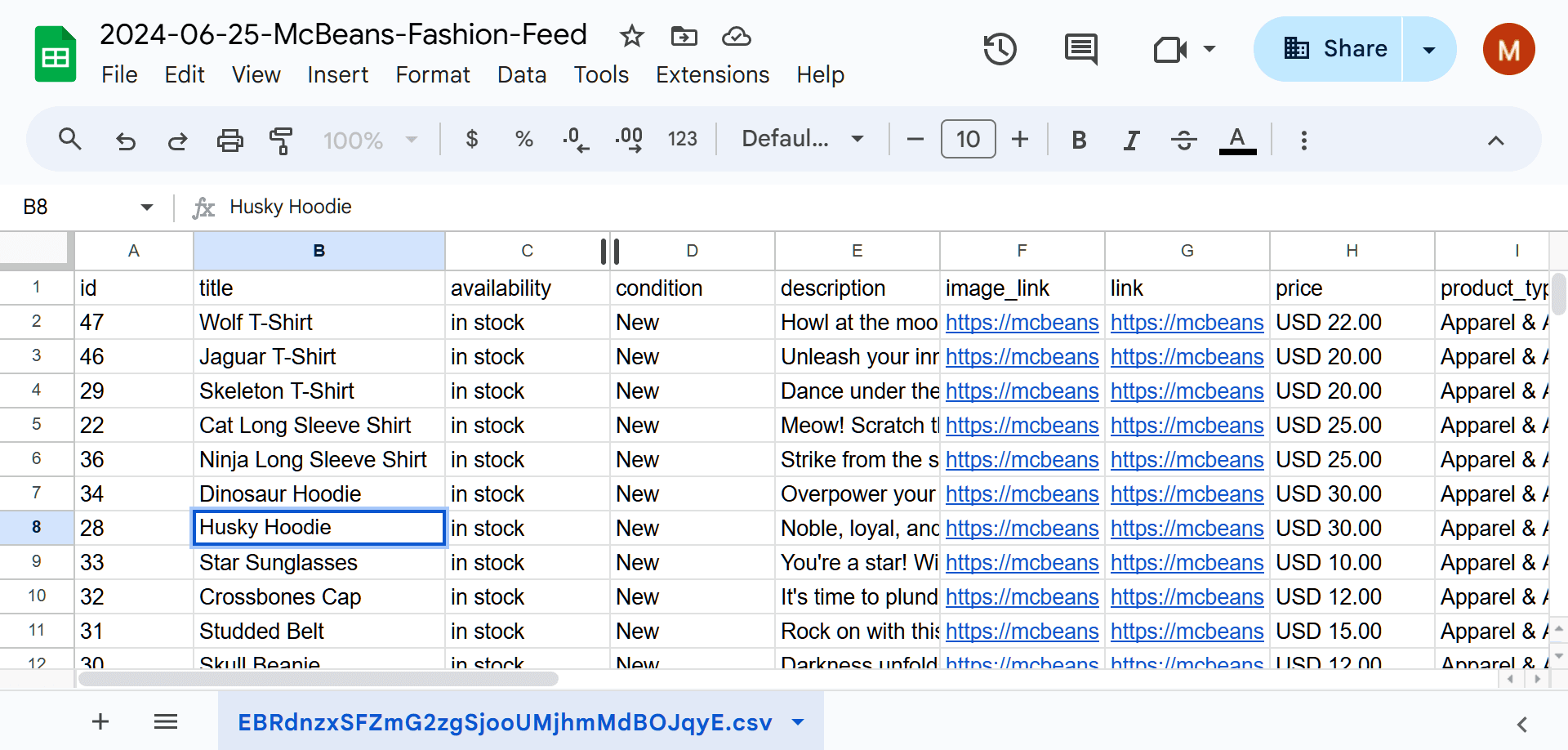The image size is (1568, 750).
Task: Click the Share button
Action: coord(1336,48)
